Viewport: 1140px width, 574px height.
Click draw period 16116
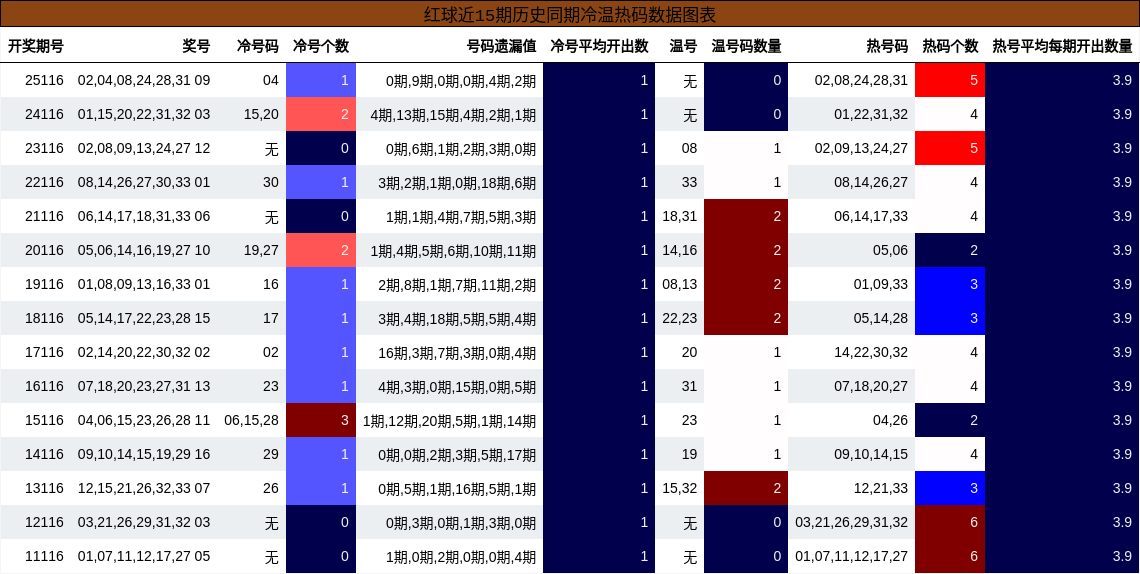tap(44, 387)
